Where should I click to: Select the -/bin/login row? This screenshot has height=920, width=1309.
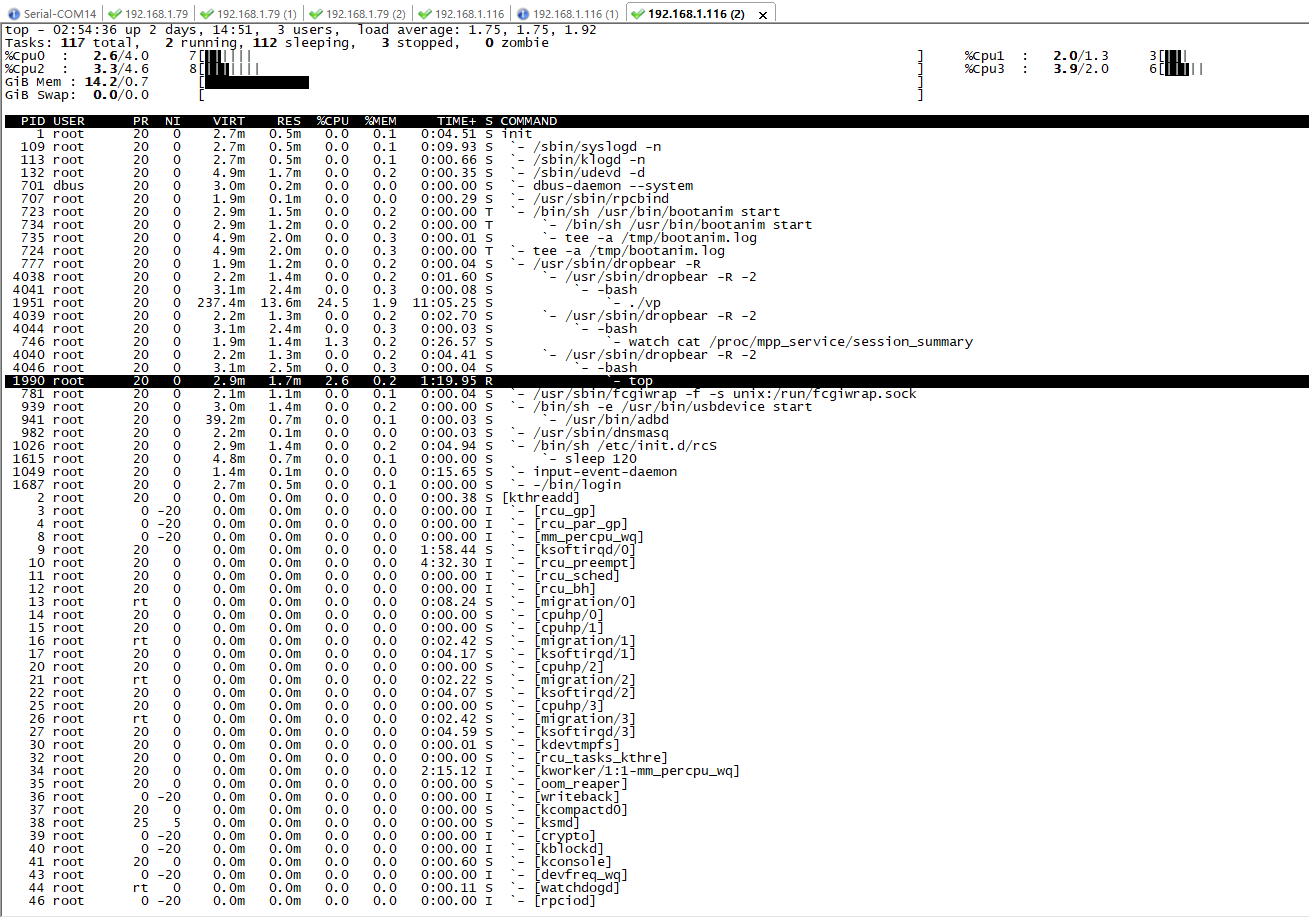pos(654,485)
